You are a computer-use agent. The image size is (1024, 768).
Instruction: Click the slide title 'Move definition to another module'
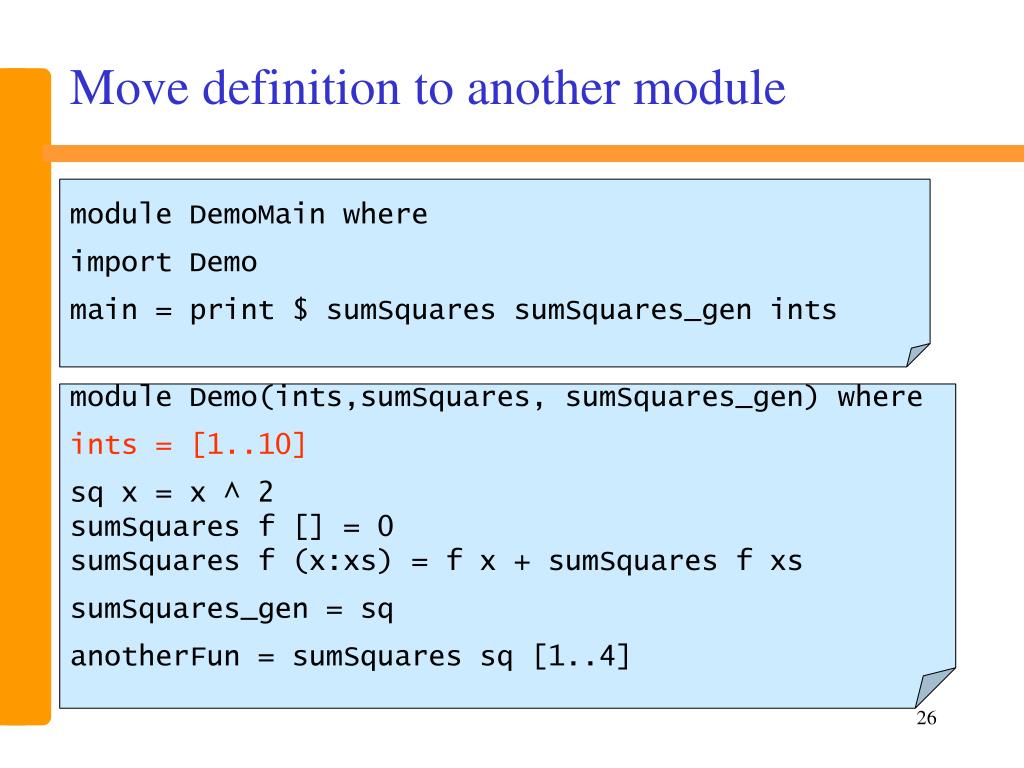coord(428,88)
